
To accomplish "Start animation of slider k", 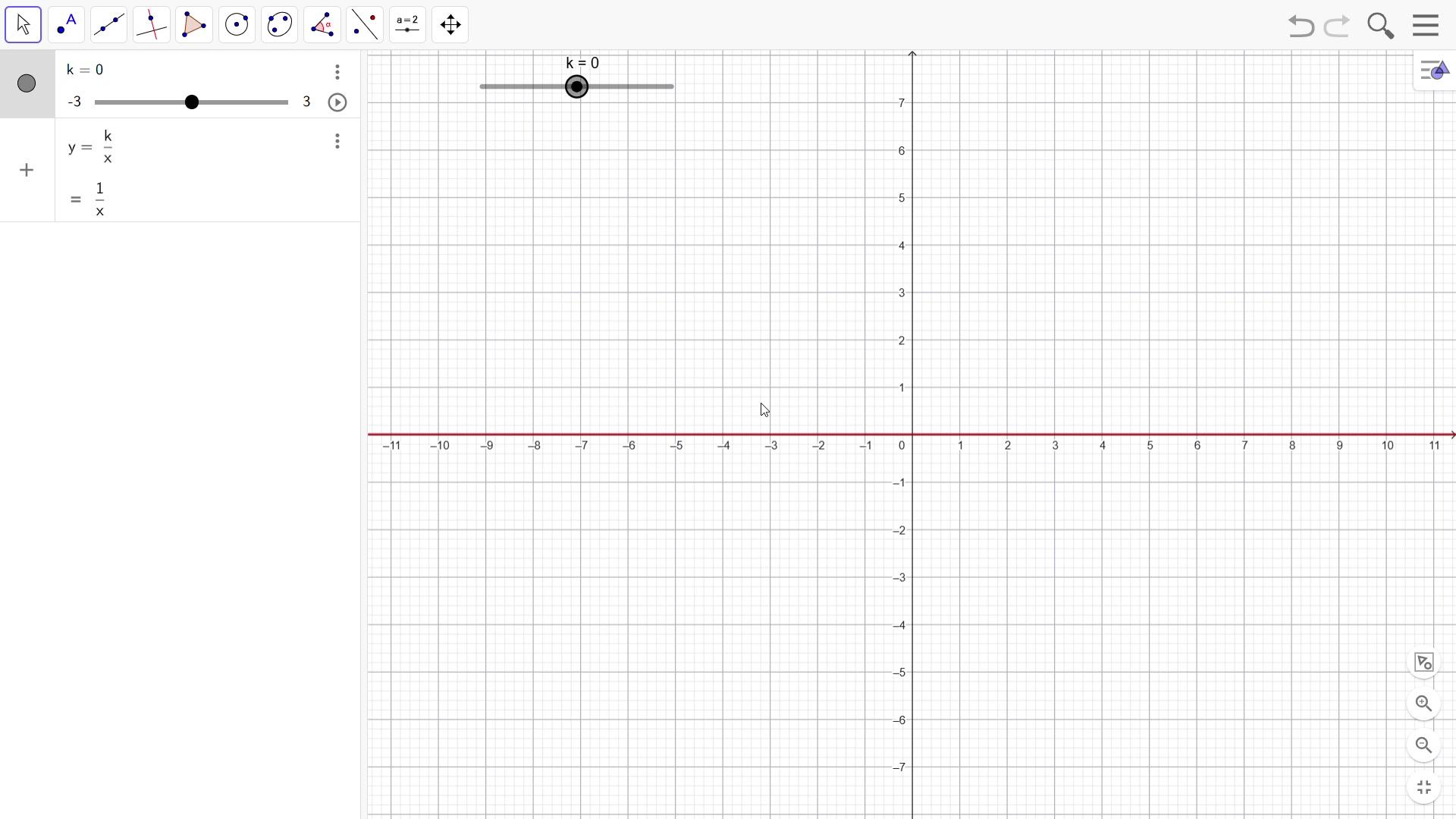I will [337, 102].
